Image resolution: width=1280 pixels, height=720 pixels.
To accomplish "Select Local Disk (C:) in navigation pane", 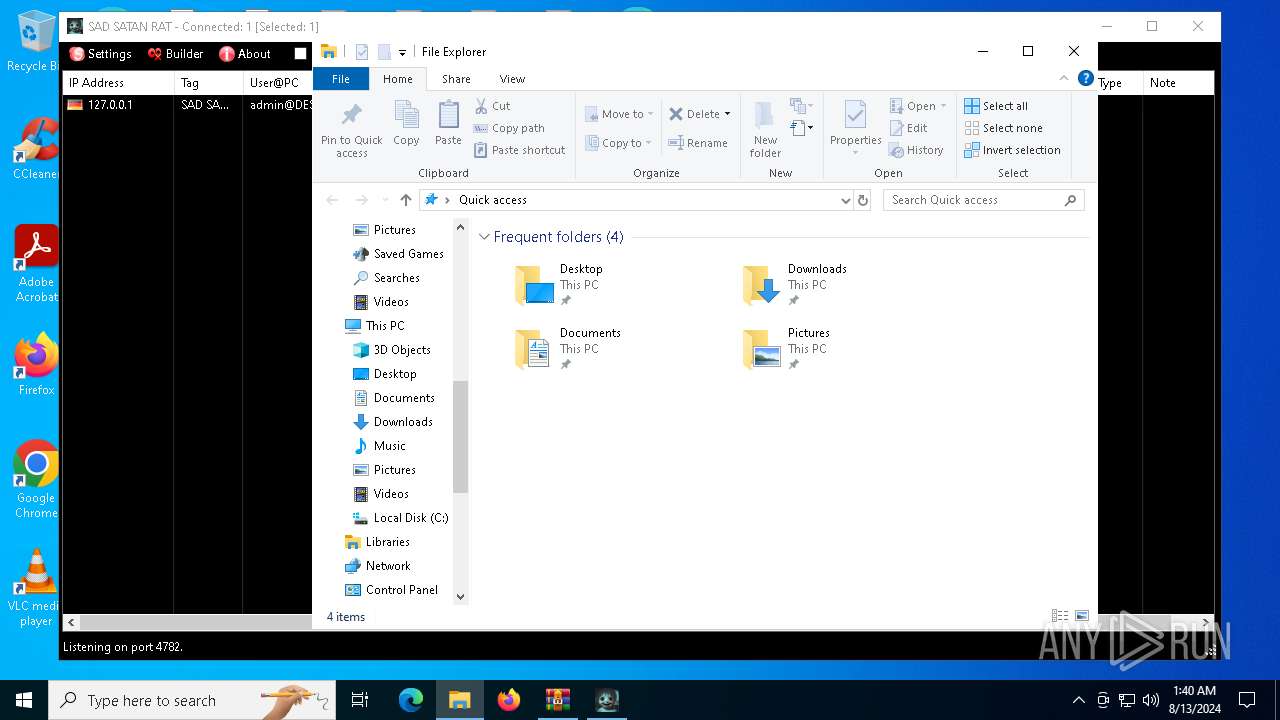I will (x=410, y=518).
